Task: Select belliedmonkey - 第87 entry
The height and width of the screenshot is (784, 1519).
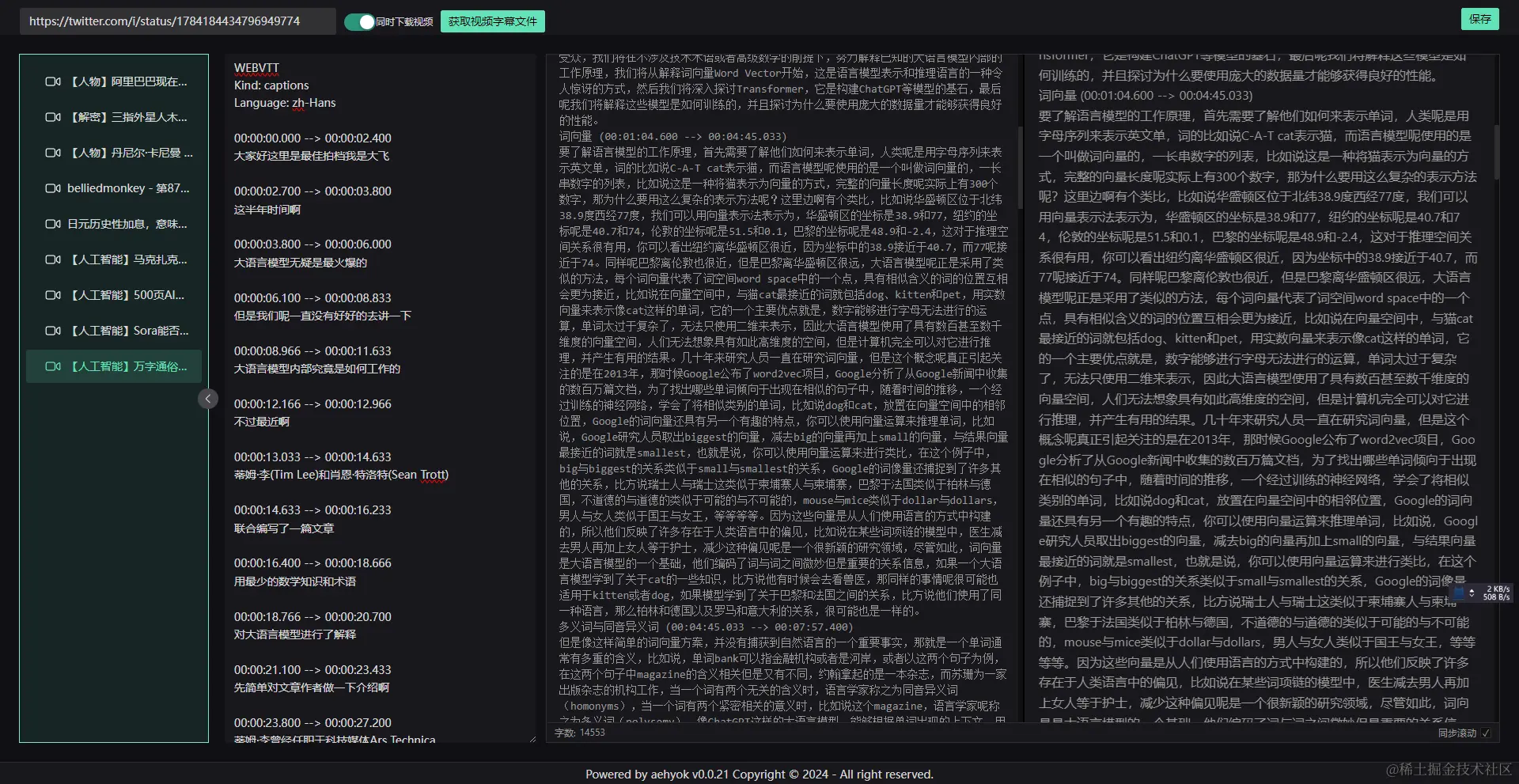Action: coord(114,188)
